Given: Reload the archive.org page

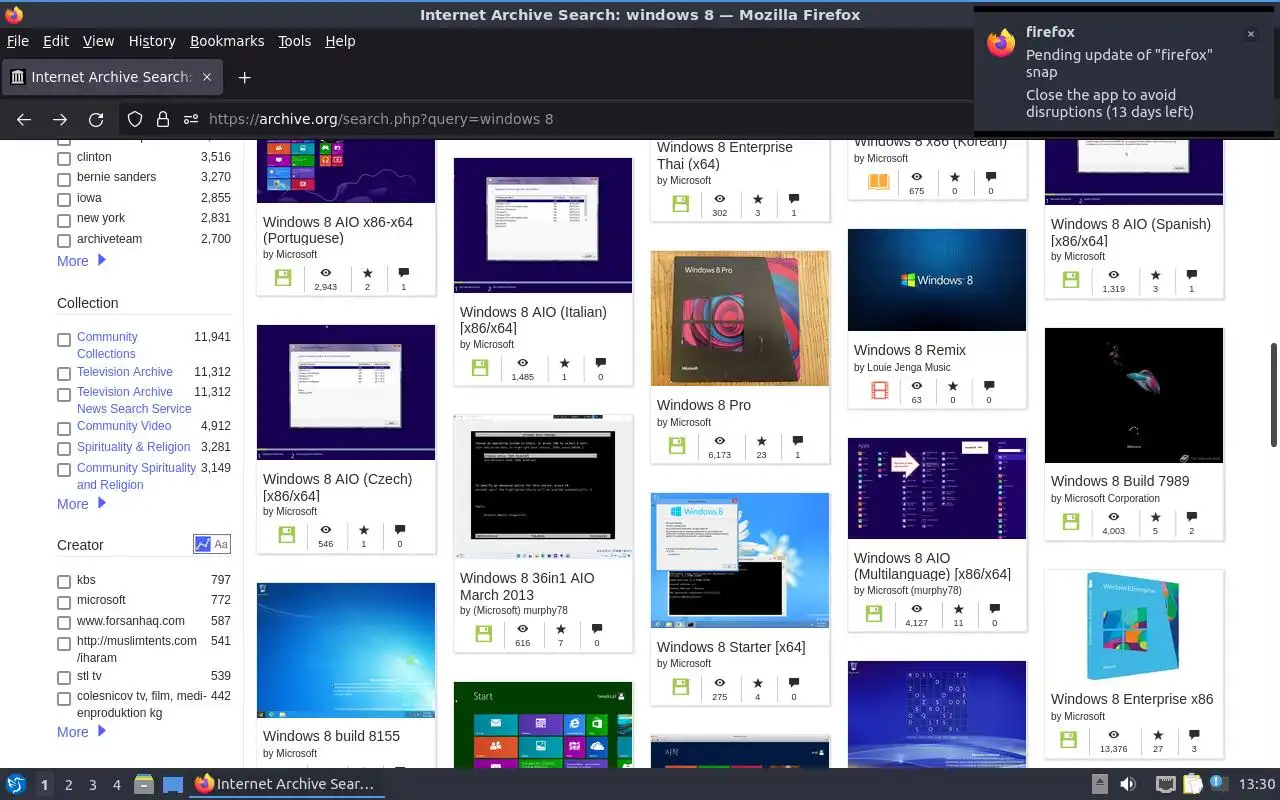Looking at the screenshot, I should pyautogui.click(x=96, y=119).
